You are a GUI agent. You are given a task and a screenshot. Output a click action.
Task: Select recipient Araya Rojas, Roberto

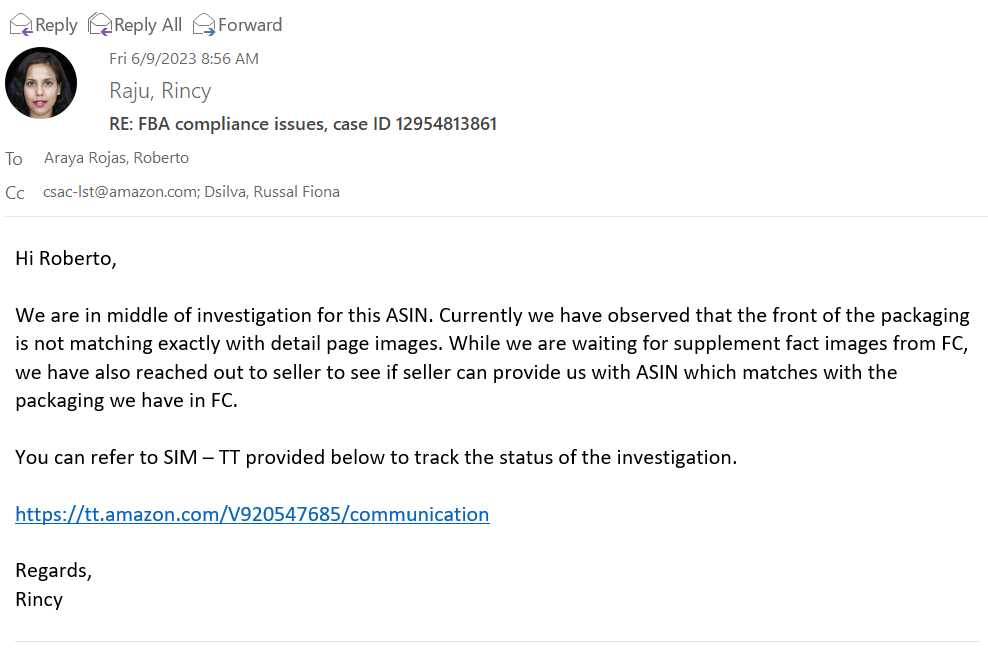click(x=117, y=158)
